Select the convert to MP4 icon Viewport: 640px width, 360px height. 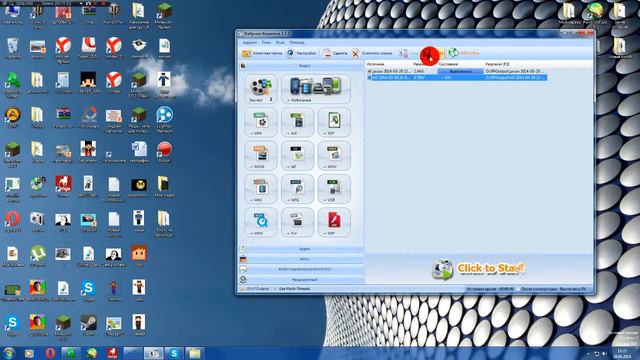click(261, 122)
